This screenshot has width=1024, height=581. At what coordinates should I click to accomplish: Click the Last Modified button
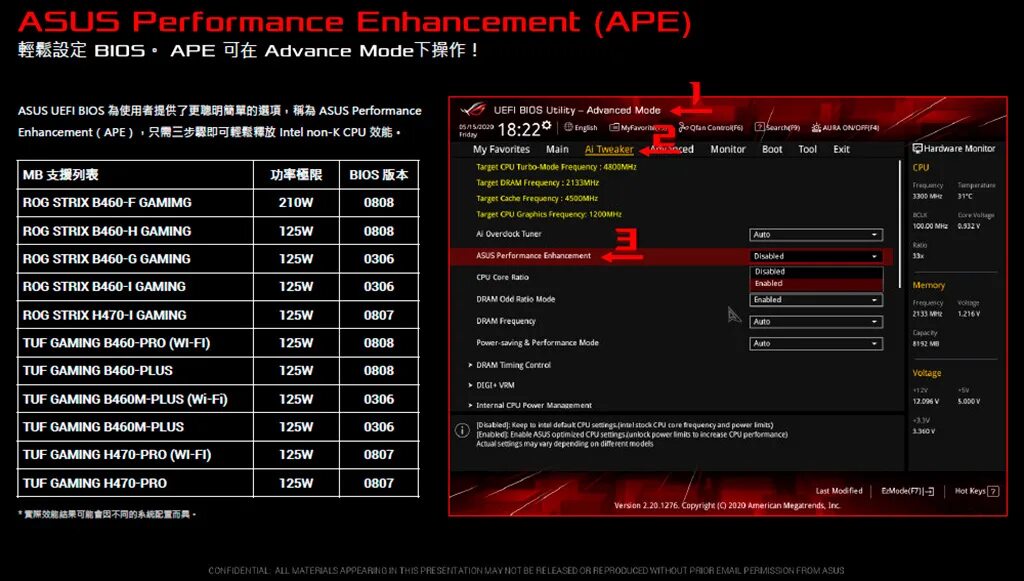(x=839, y=491)
